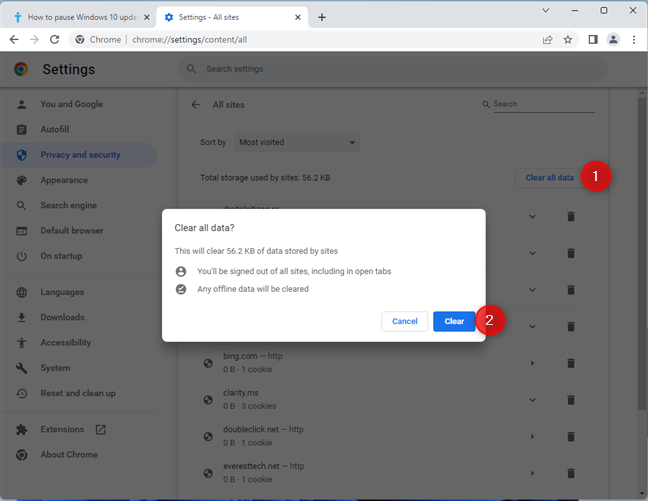
Task: Click the page vertical scrollbar
Action: click(x=642, y=252)
